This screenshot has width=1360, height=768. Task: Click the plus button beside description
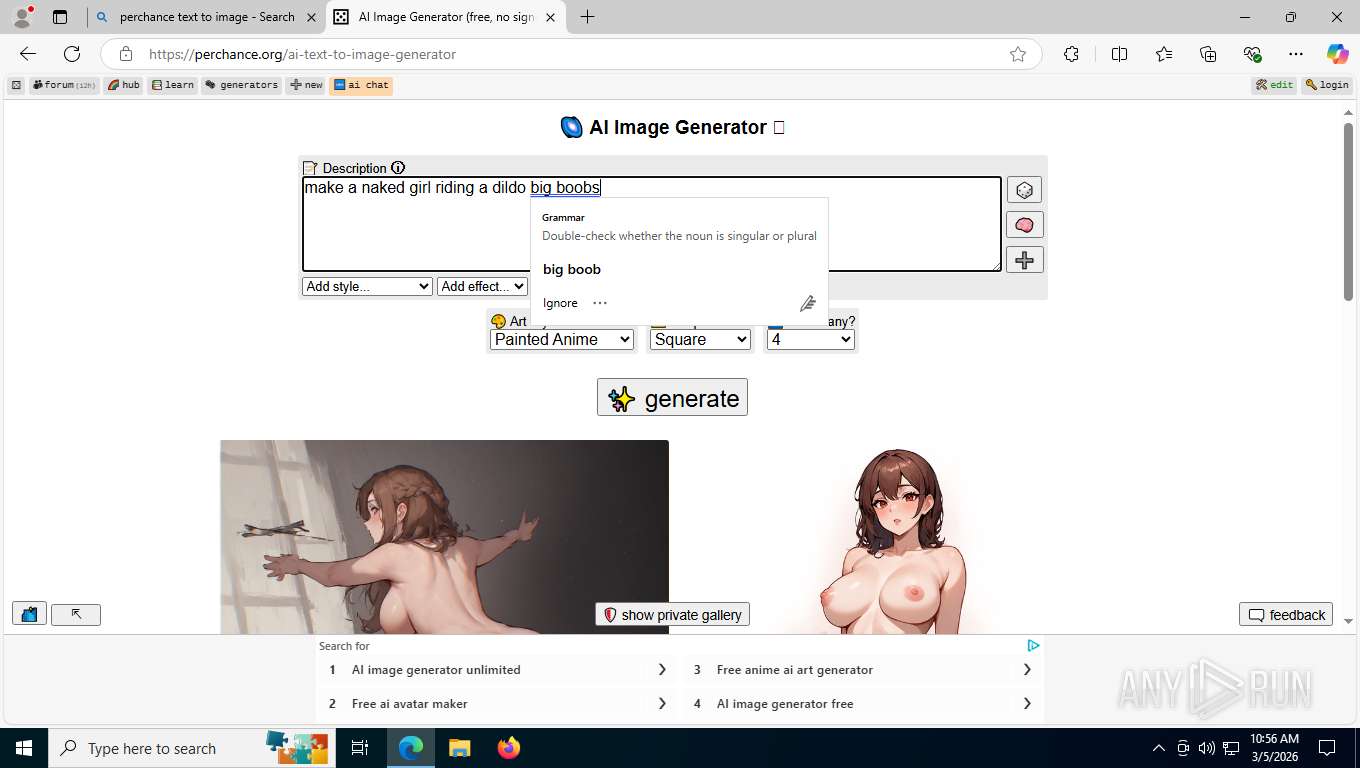(x=1024, y=260)
